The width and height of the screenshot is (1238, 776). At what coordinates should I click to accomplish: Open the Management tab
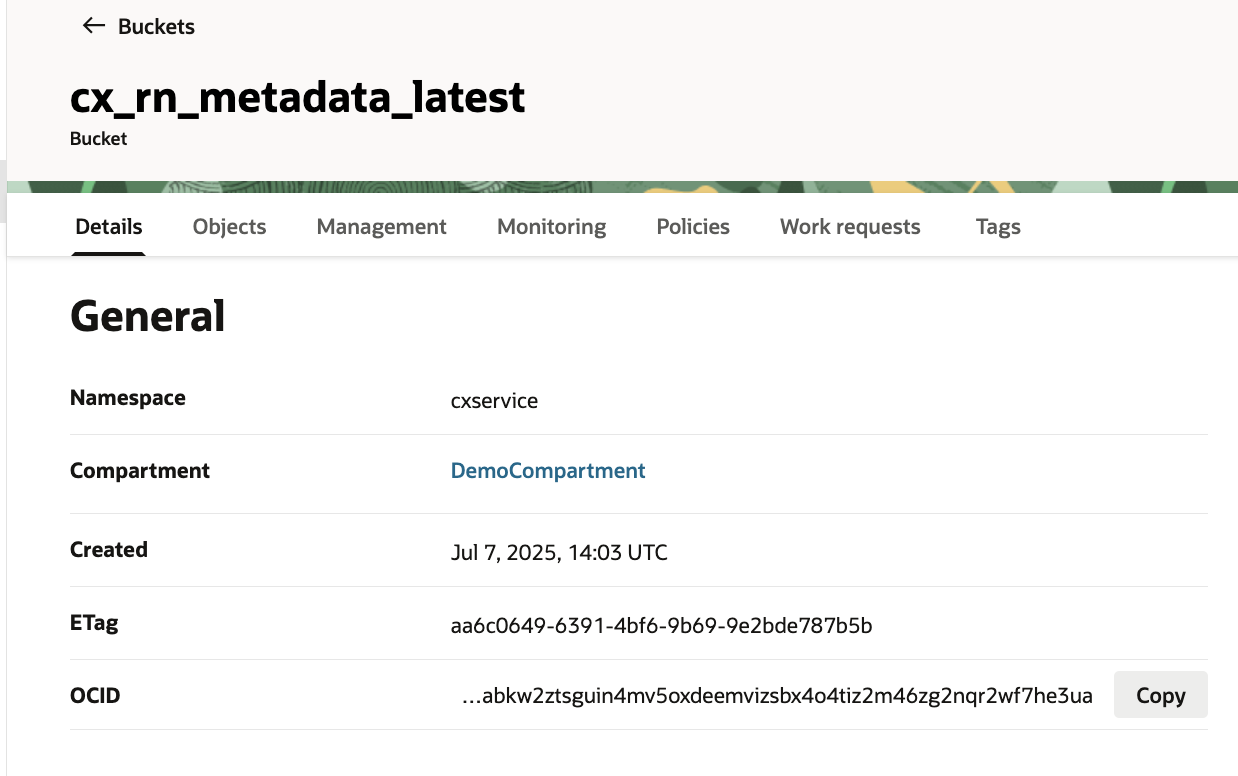point(381,227)
